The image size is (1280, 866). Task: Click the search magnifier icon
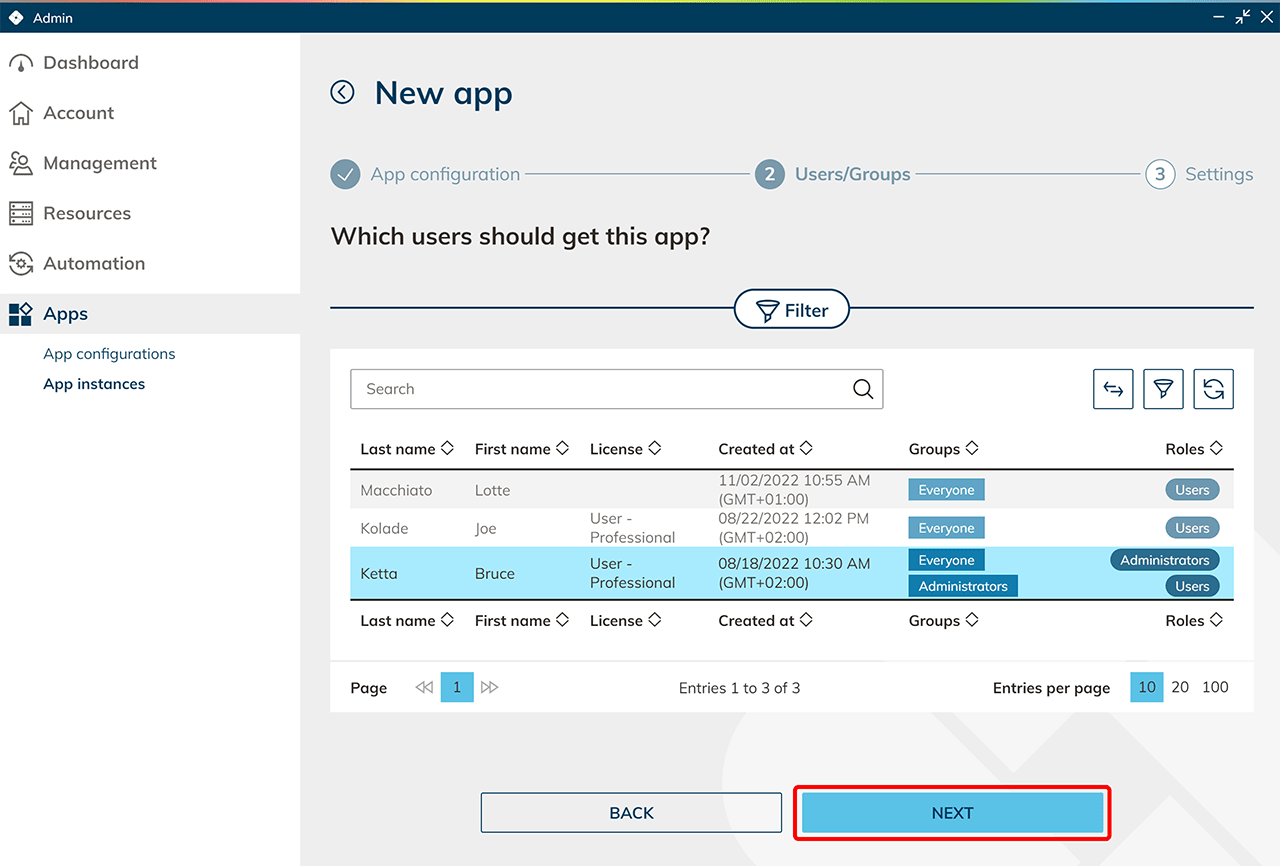(x=862, y=390)
